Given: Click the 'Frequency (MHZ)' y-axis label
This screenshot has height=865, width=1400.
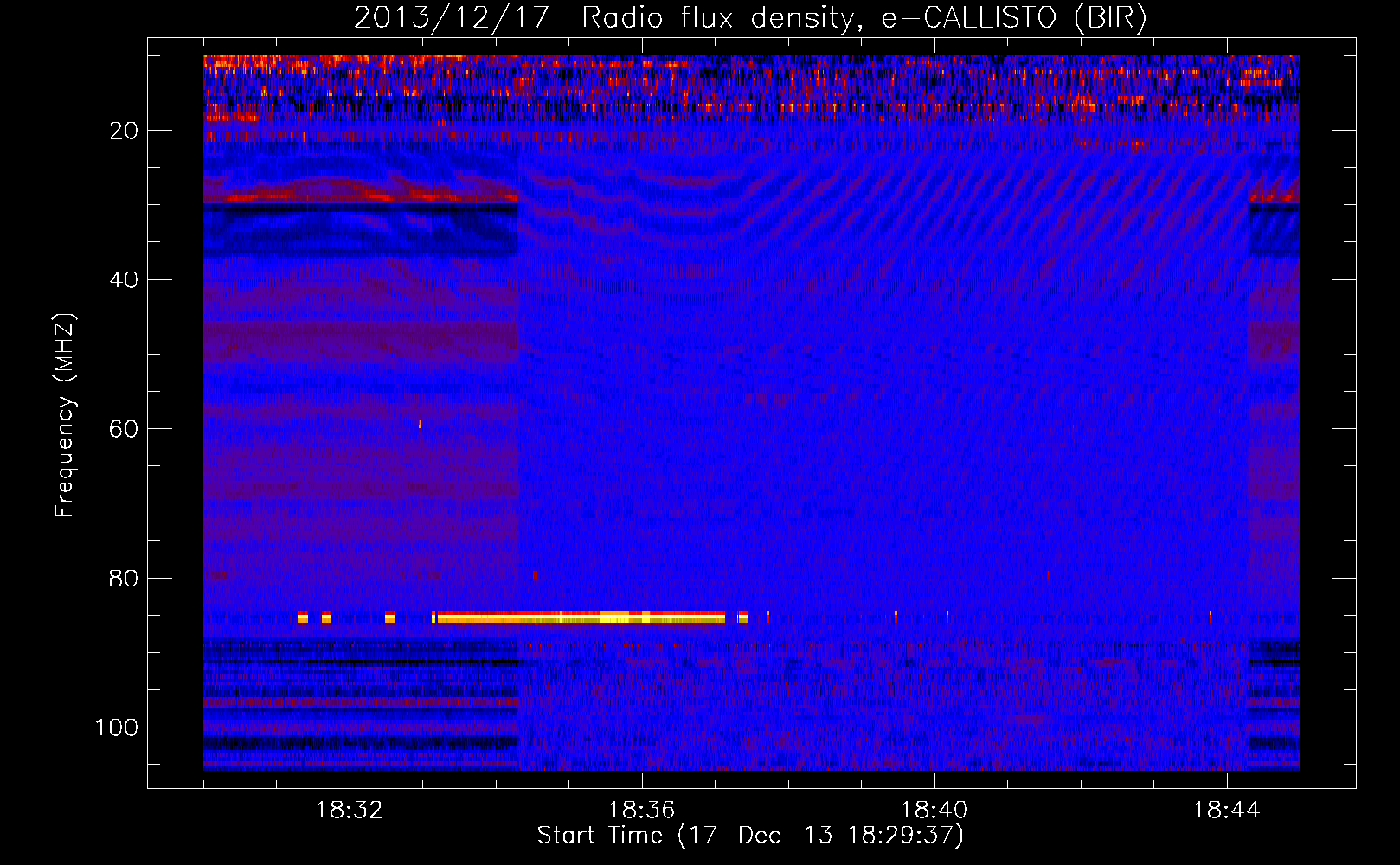Looking at the screenshot, I should pos(65,415).
